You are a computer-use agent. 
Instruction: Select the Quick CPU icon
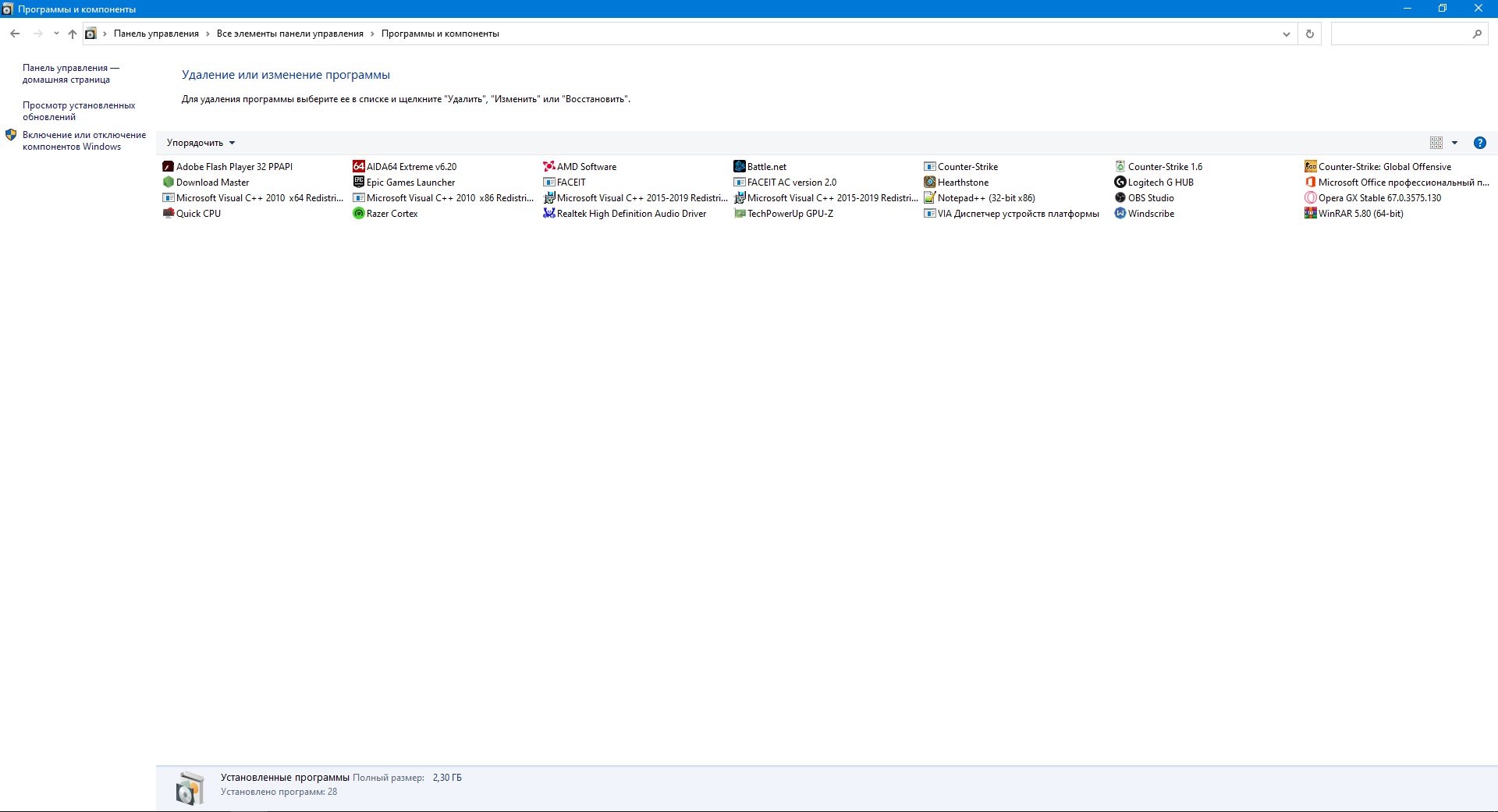pos(168,213)
